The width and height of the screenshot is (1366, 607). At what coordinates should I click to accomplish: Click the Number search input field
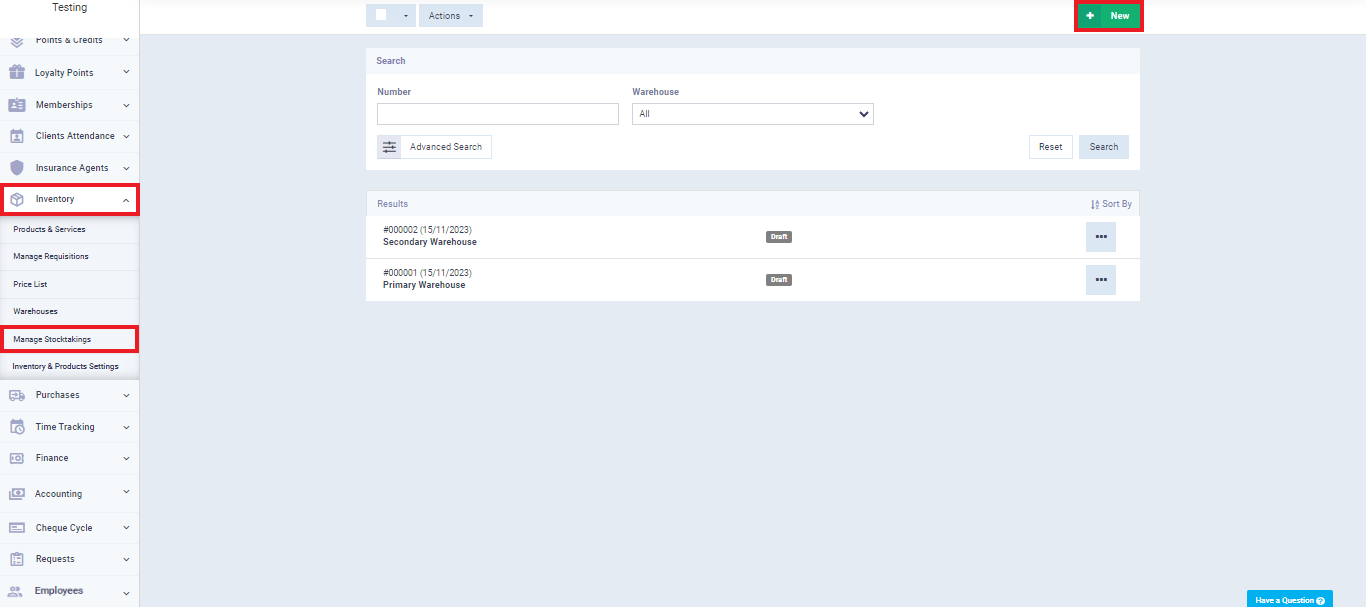point(497,114)
